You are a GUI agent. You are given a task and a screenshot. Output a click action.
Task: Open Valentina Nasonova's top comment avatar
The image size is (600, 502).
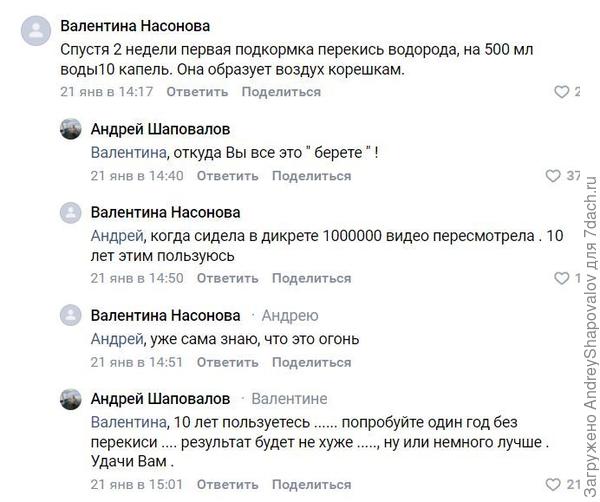(x=35, y=31)
